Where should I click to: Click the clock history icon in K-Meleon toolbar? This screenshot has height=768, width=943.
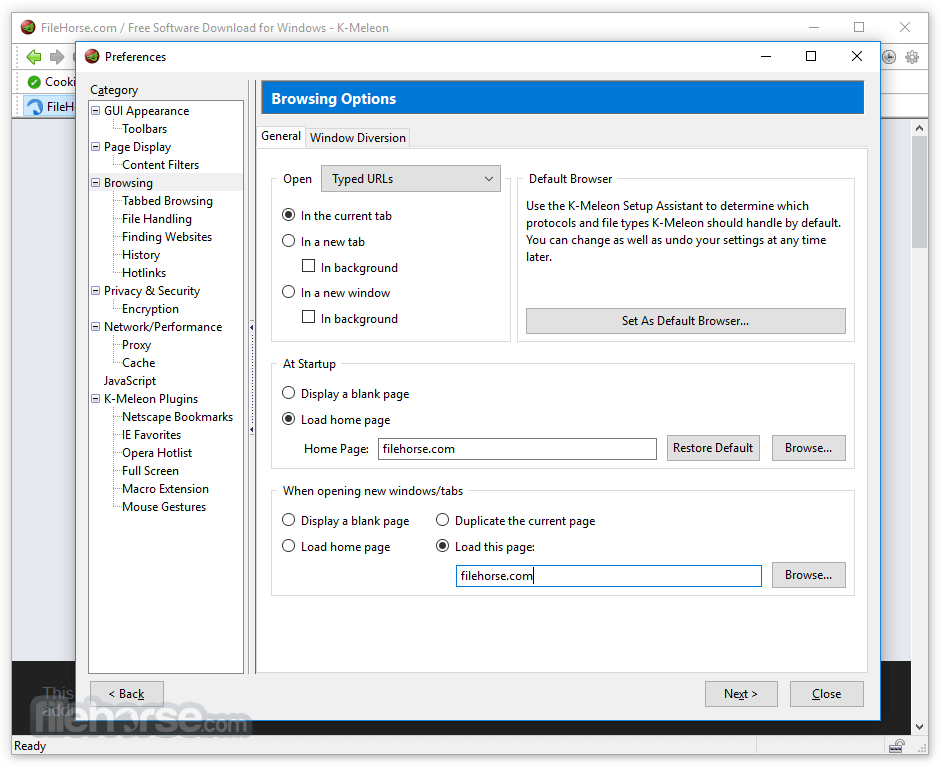point(889,57)
